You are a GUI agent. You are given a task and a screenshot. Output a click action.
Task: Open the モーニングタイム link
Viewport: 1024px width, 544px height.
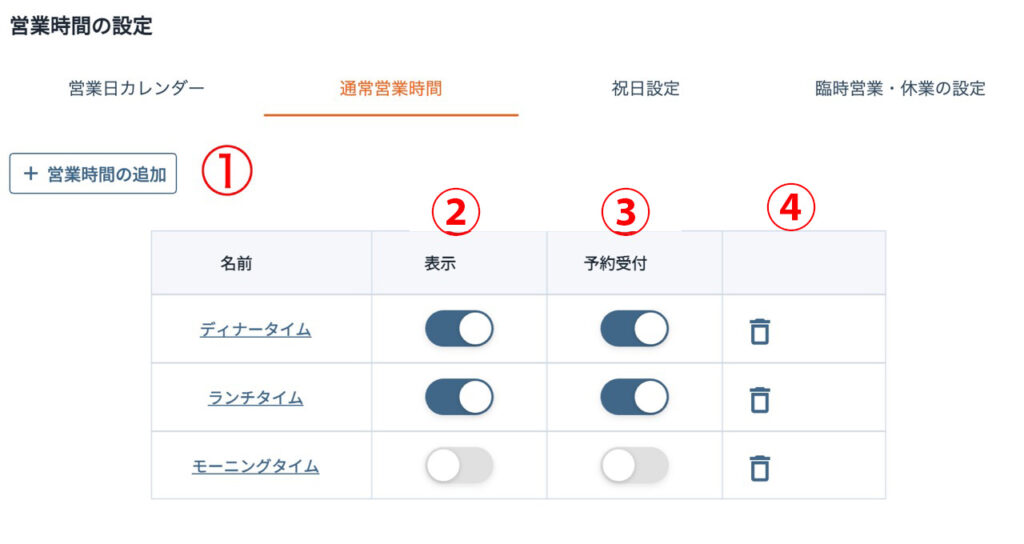[255, 466]
